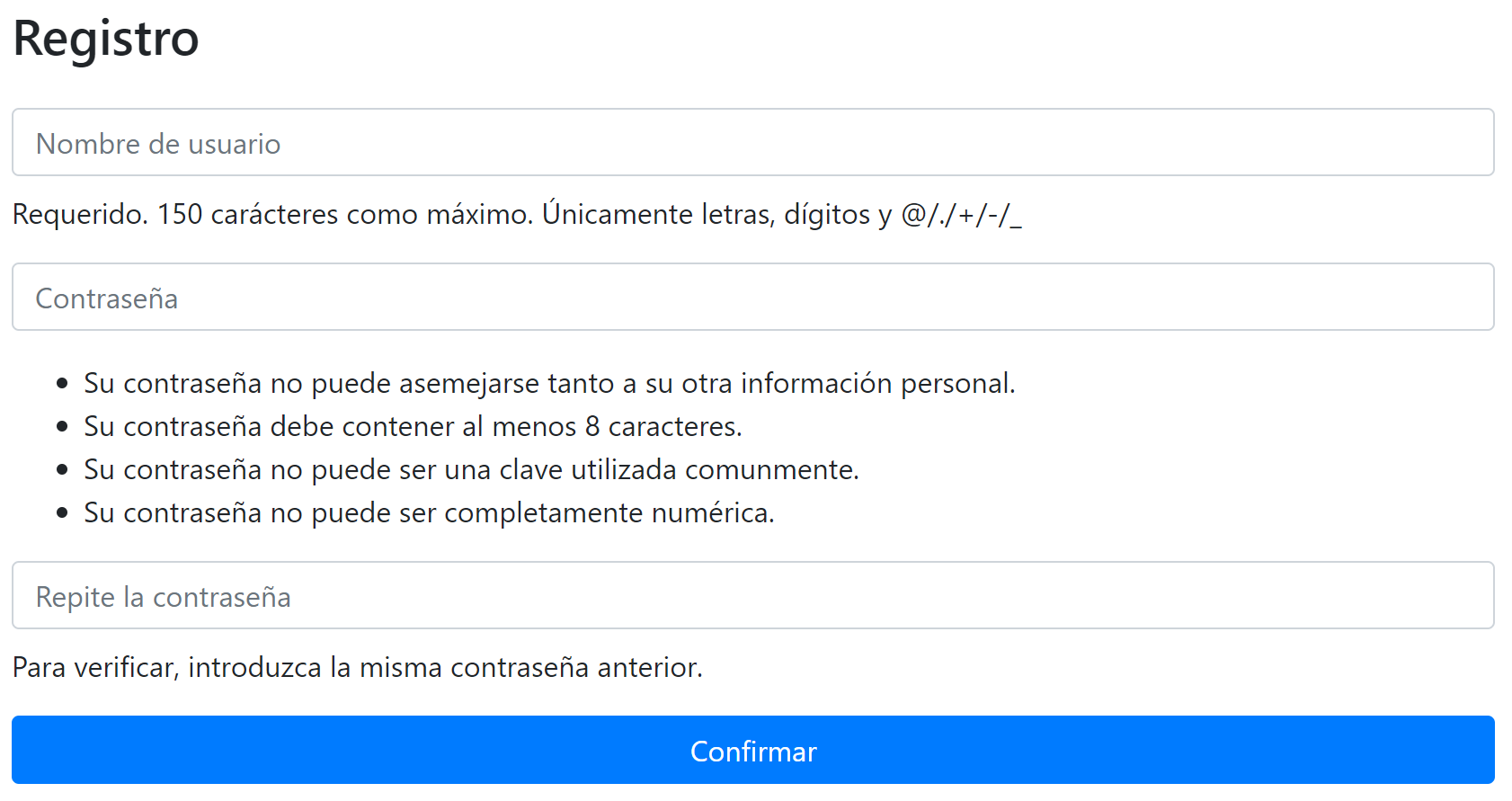Click the word Requerido in the username hint
Viewport: 1512px width, 801px height.
click(x=80, y=215)
